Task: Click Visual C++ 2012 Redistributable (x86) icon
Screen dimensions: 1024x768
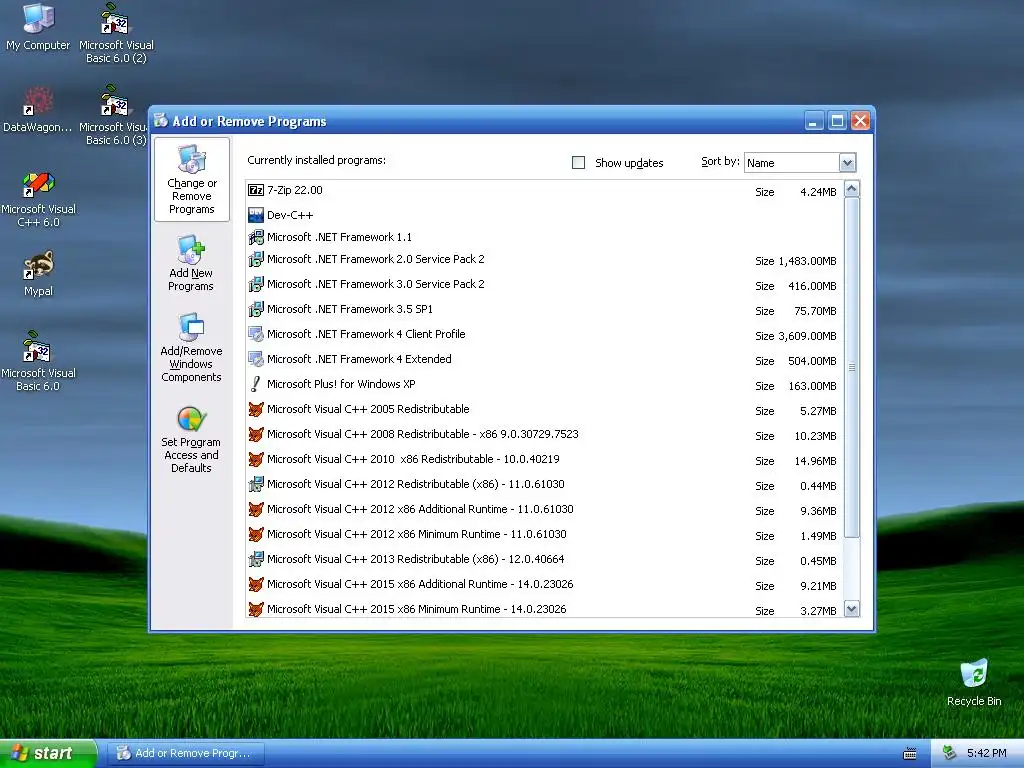Action: (256, 485)
